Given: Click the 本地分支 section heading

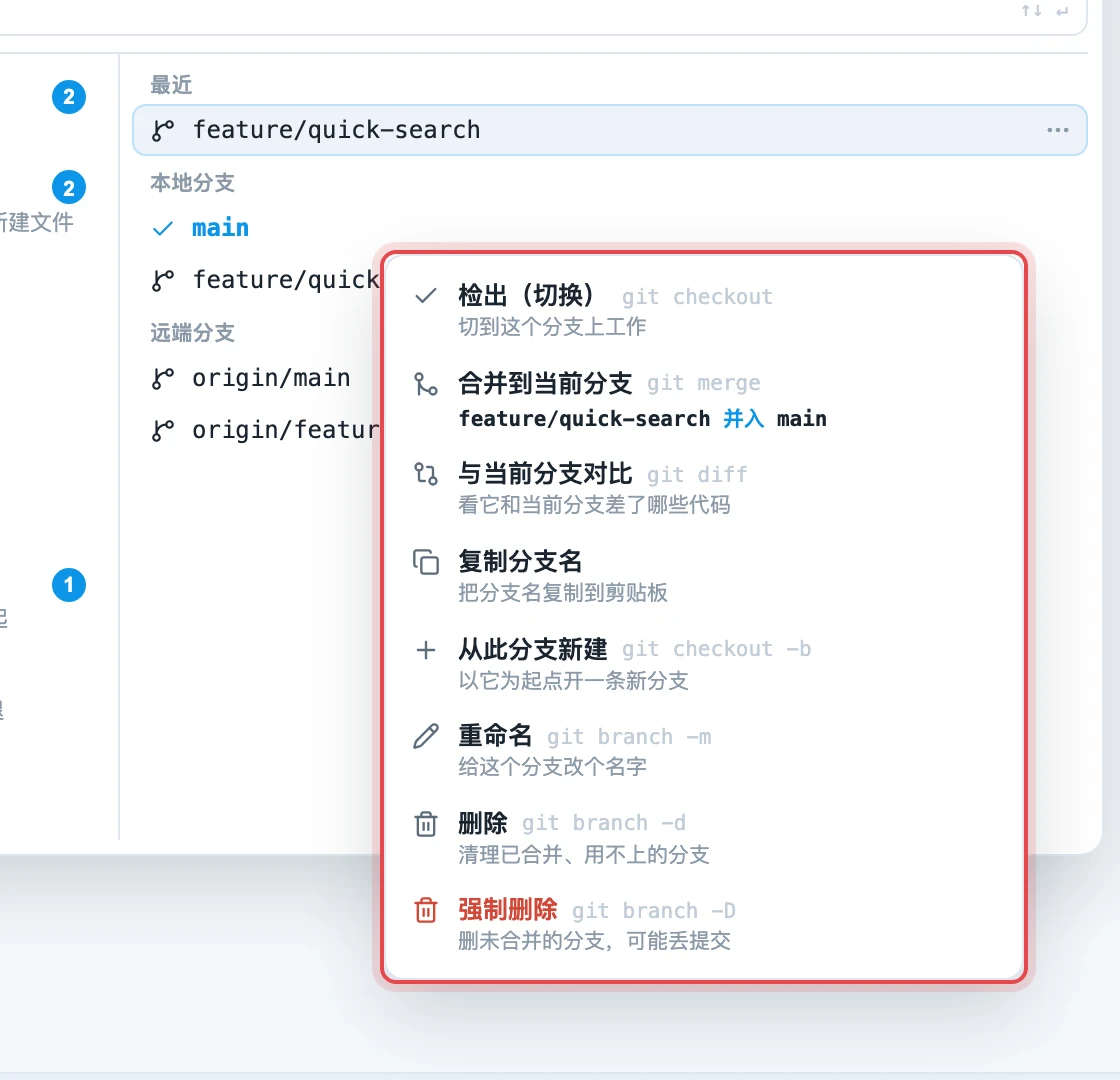Looking at the screenshot, I should tap(192, 183).
